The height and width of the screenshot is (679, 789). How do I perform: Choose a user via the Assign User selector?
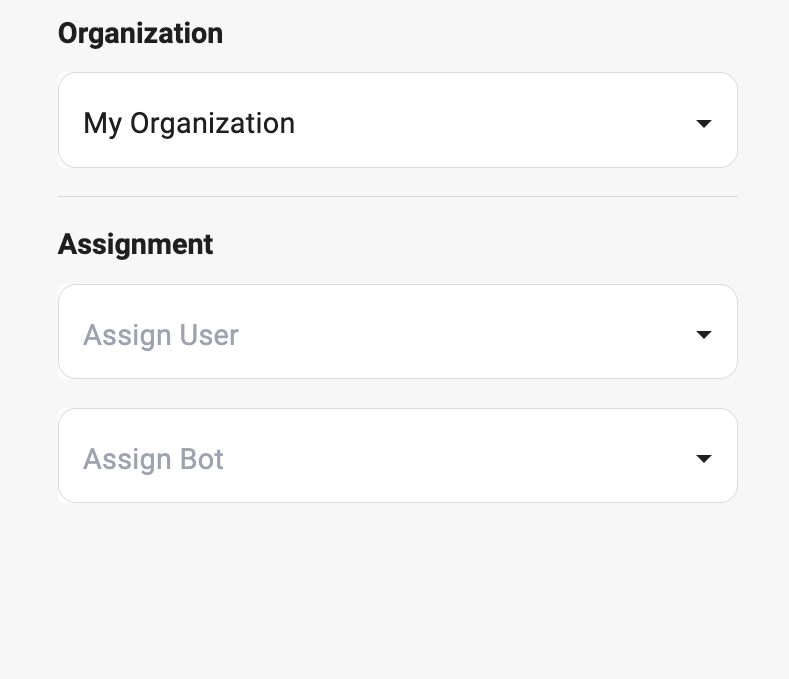click(397, 332)
